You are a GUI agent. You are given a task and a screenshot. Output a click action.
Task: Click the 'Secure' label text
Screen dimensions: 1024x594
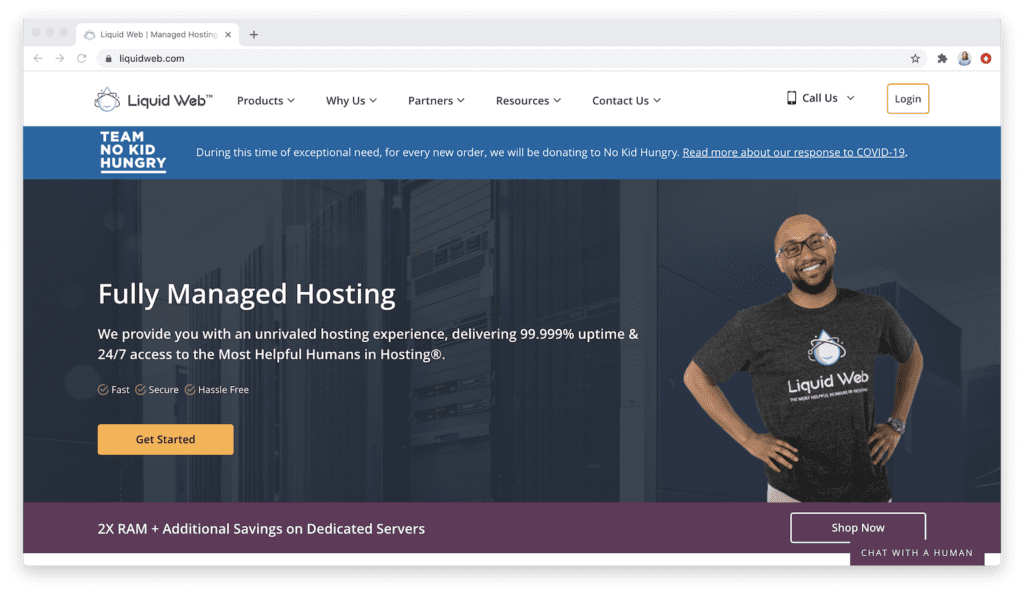163,390
